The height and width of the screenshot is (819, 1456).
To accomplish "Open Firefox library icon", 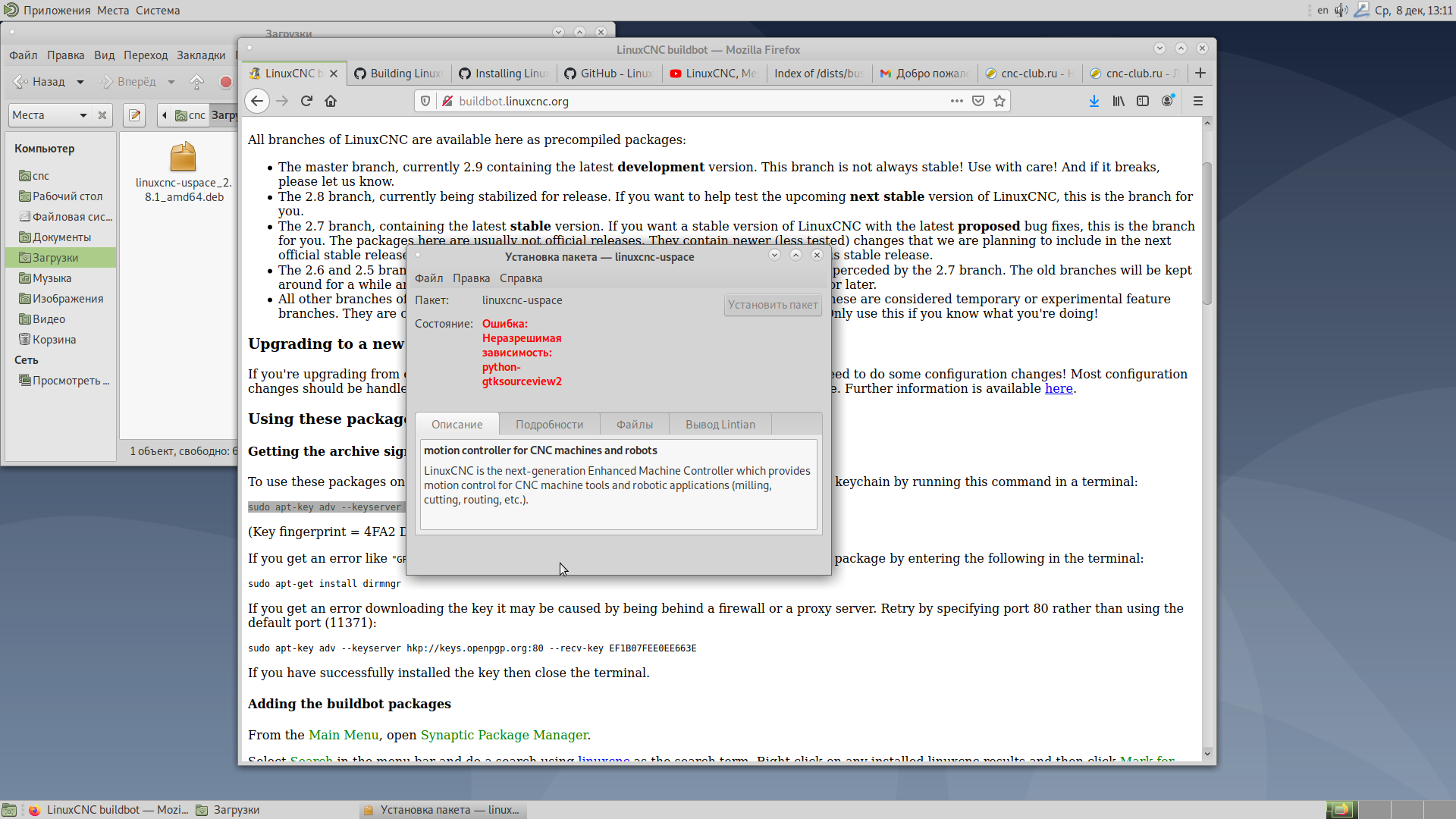I will pos(1119,101).
